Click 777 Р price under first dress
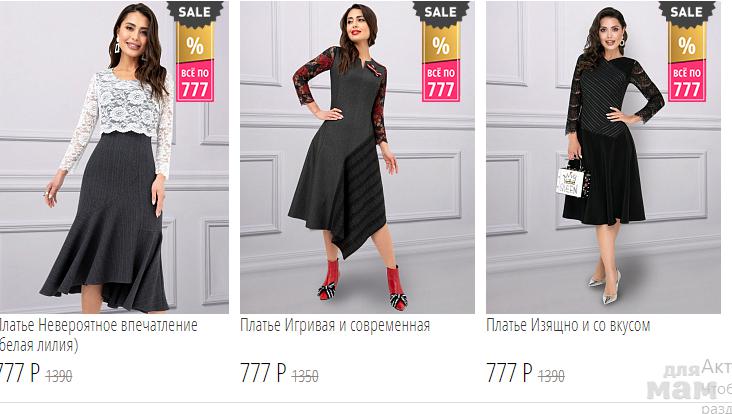Screen dimensions: 732x414 (20, 373)
